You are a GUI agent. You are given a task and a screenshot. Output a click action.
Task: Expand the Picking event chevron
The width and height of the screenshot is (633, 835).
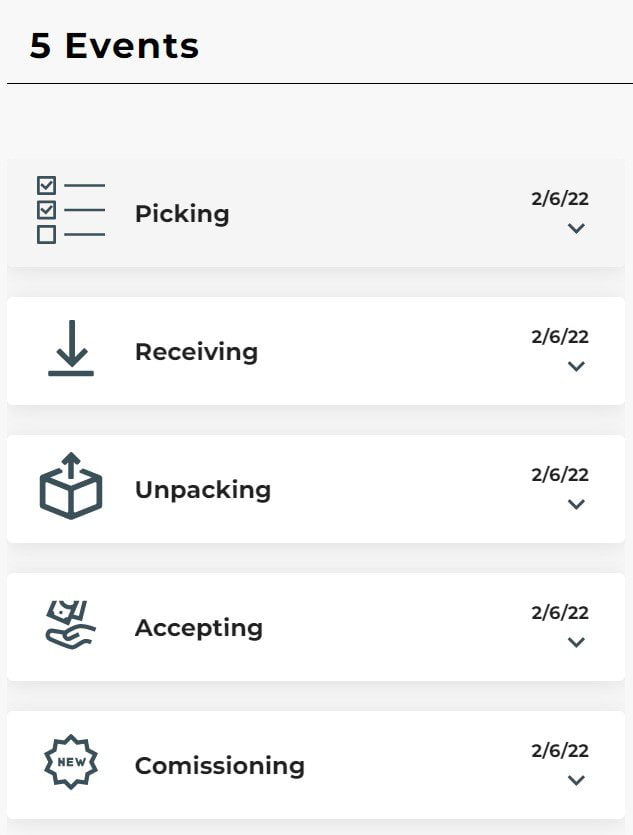[576, 228]
